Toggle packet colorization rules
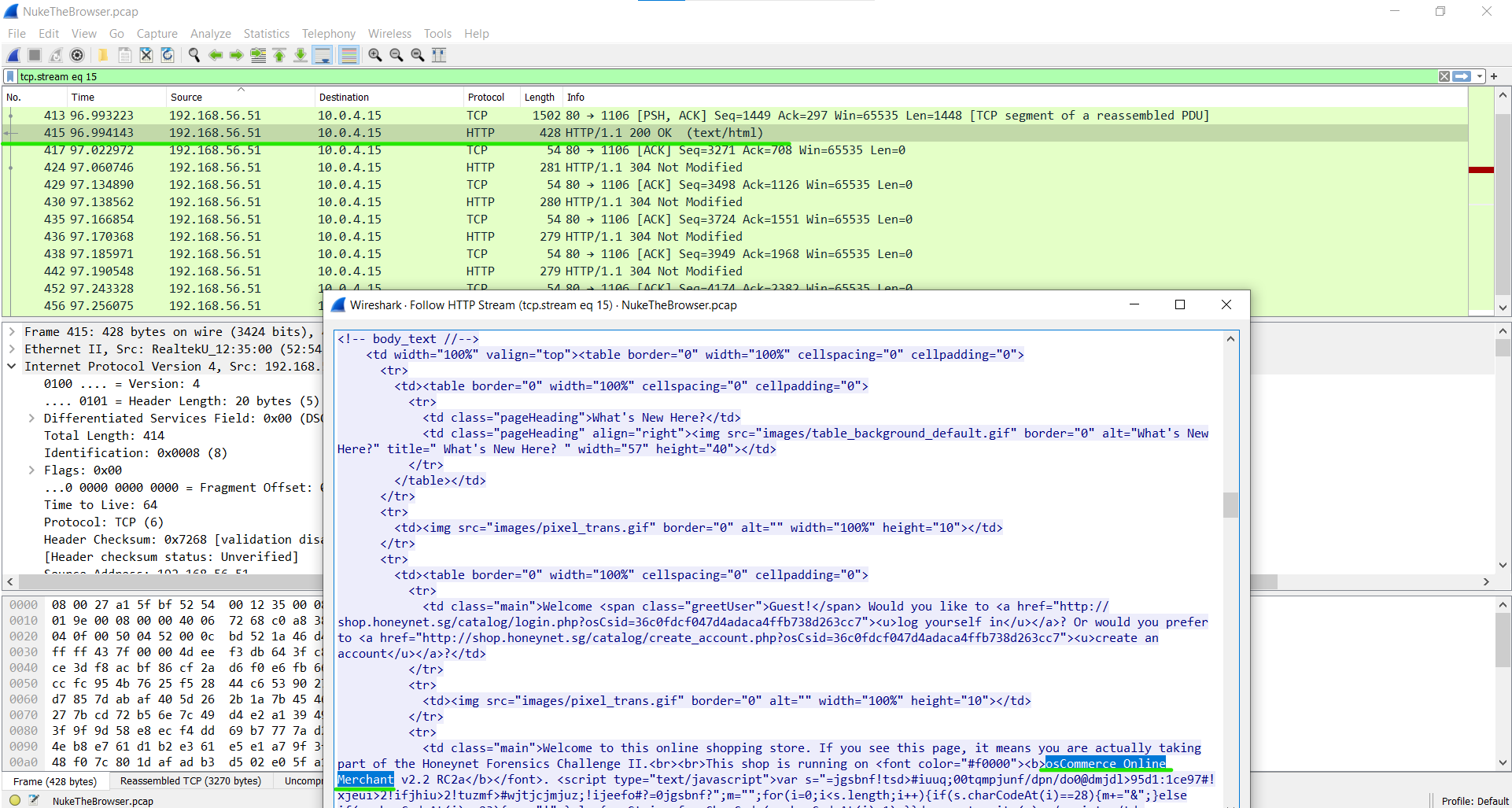The height and width of the screenshot is (808, 1512). pyautogui.click(x=348, y=55)
